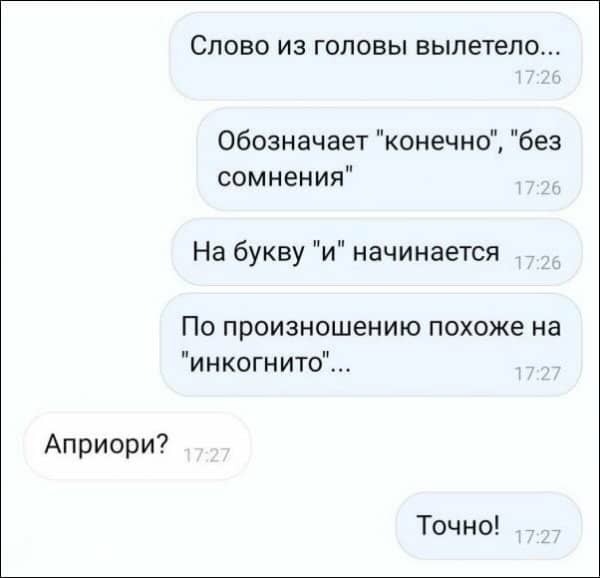Click the word "сомнения" in the second bubble

click(280, 178)
